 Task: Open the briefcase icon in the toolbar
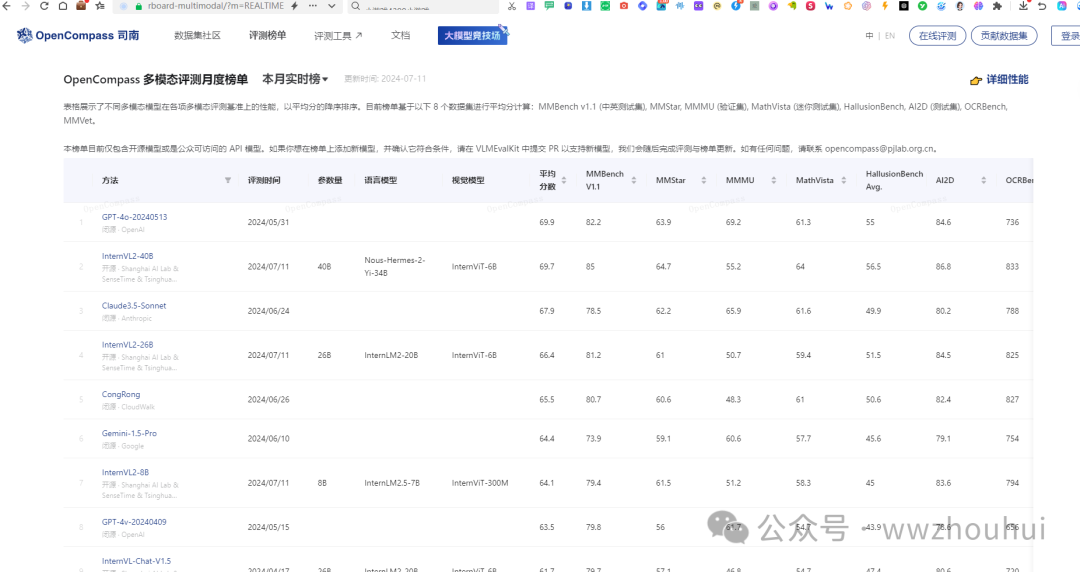click(81, 6)
